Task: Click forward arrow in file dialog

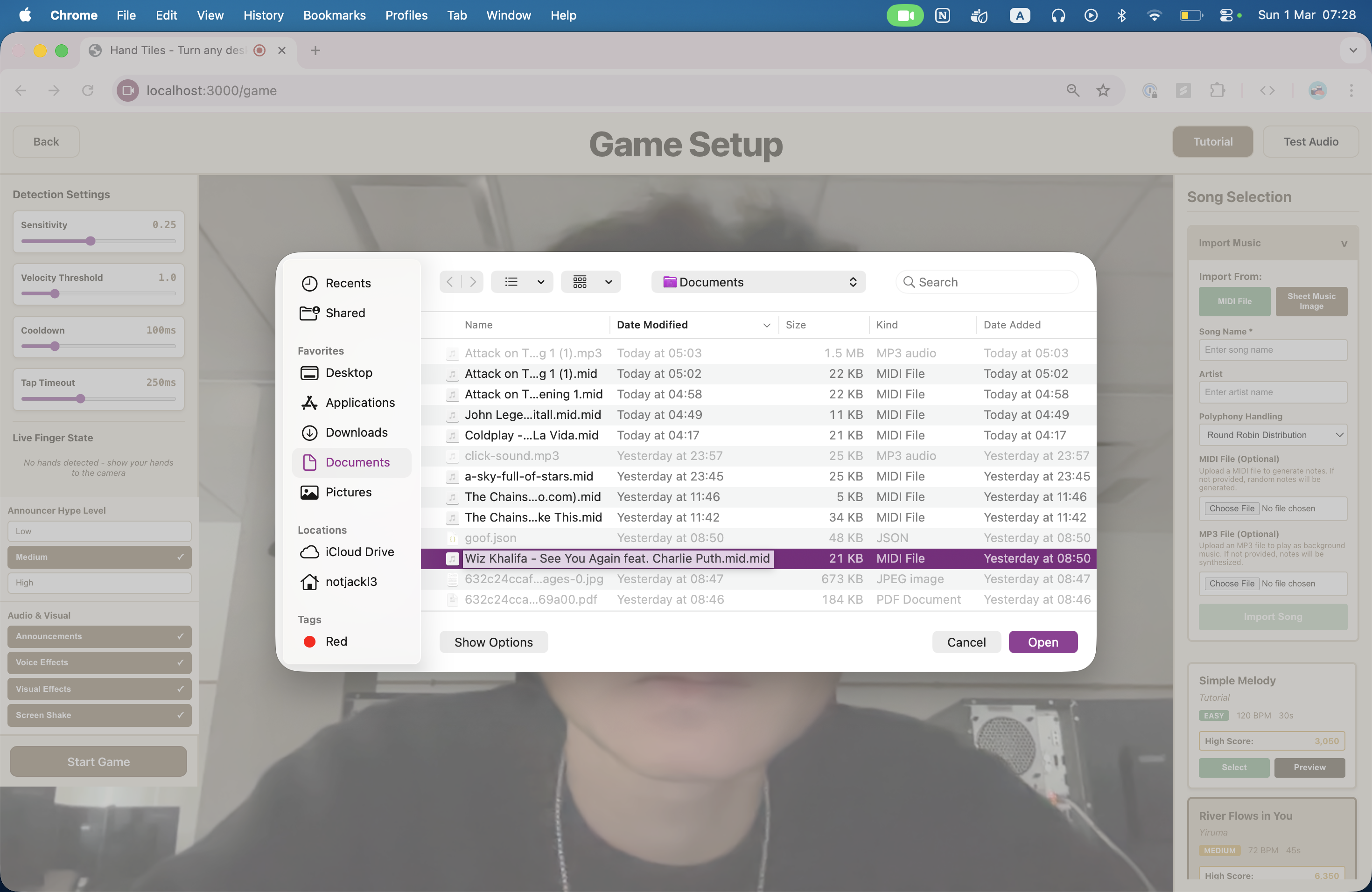Action: (473, 282)
